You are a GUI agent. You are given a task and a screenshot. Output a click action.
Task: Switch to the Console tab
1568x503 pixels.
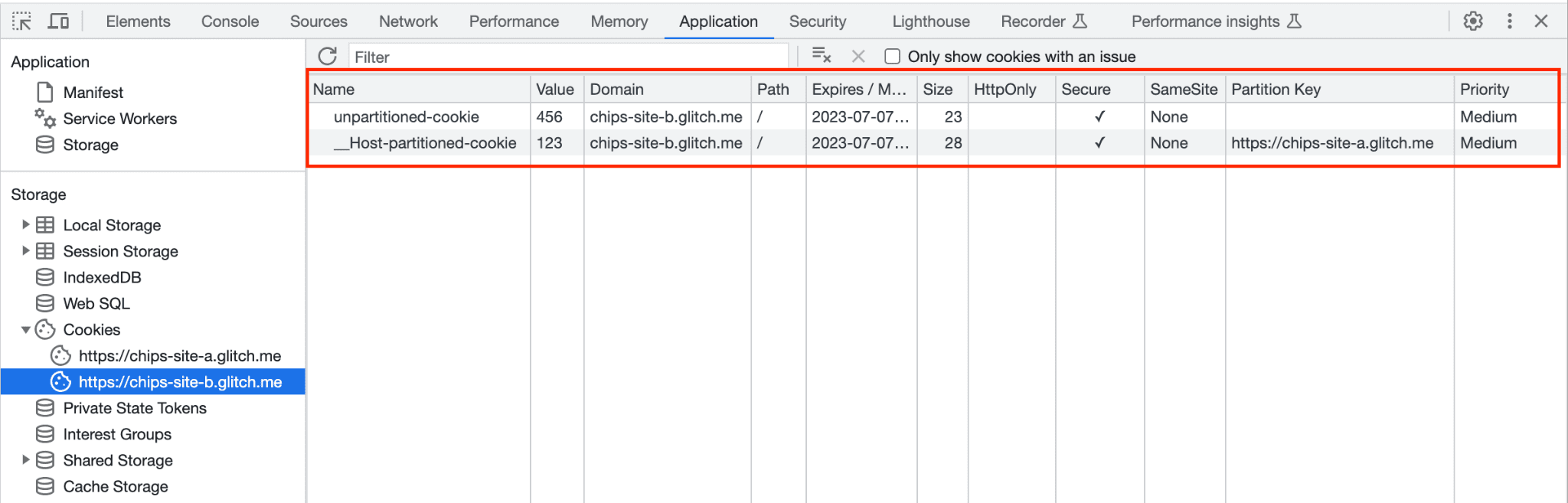(230, 21)
